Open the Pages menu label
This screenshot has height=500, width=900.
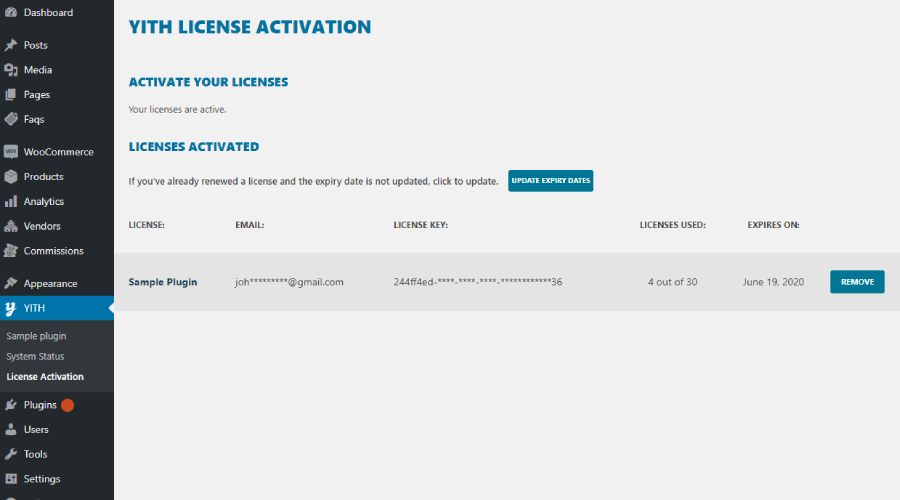tap(37, 95)
